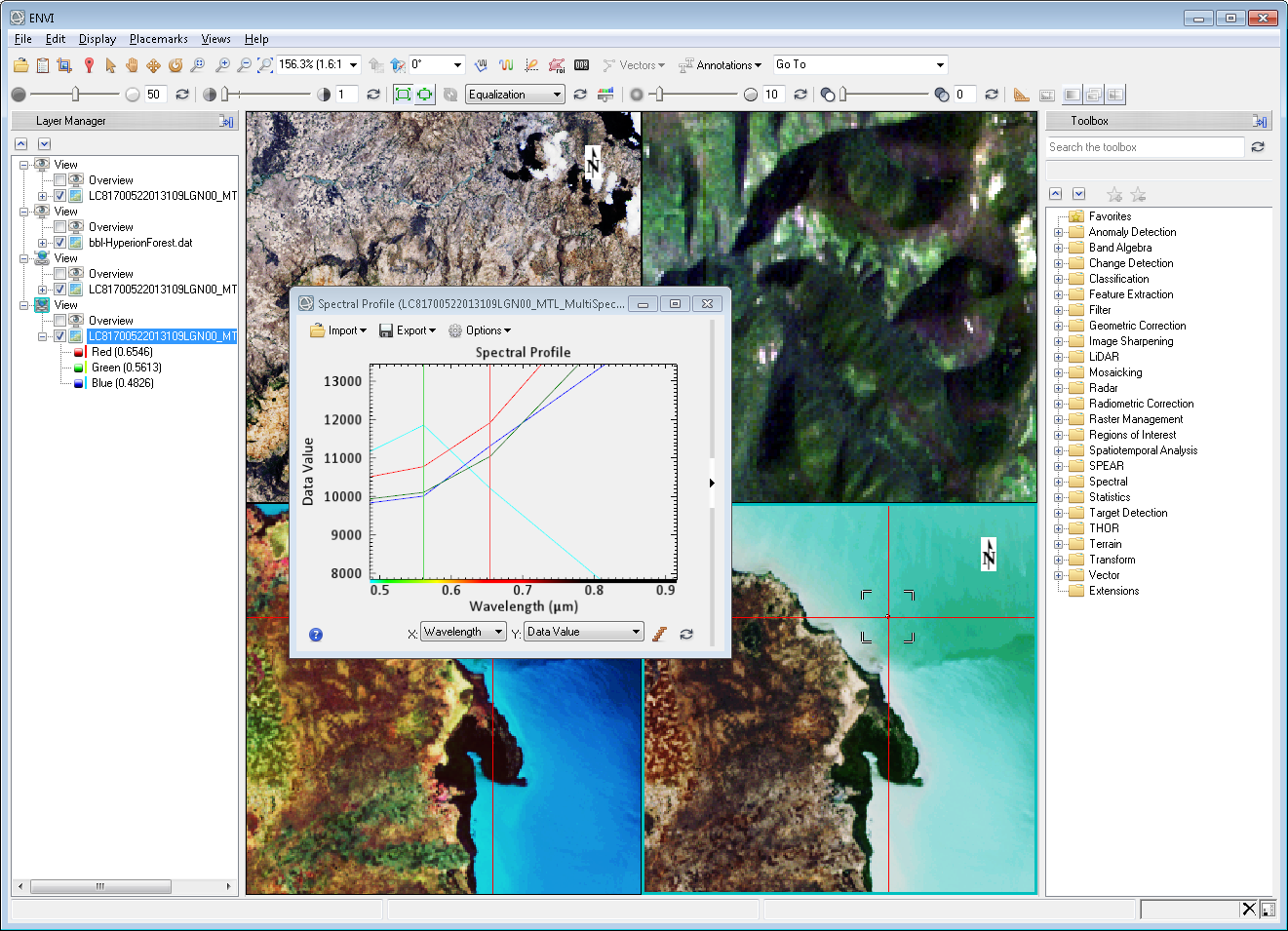Enable the first Overview checkbox
1288x931 pixels.
[59, 180]
